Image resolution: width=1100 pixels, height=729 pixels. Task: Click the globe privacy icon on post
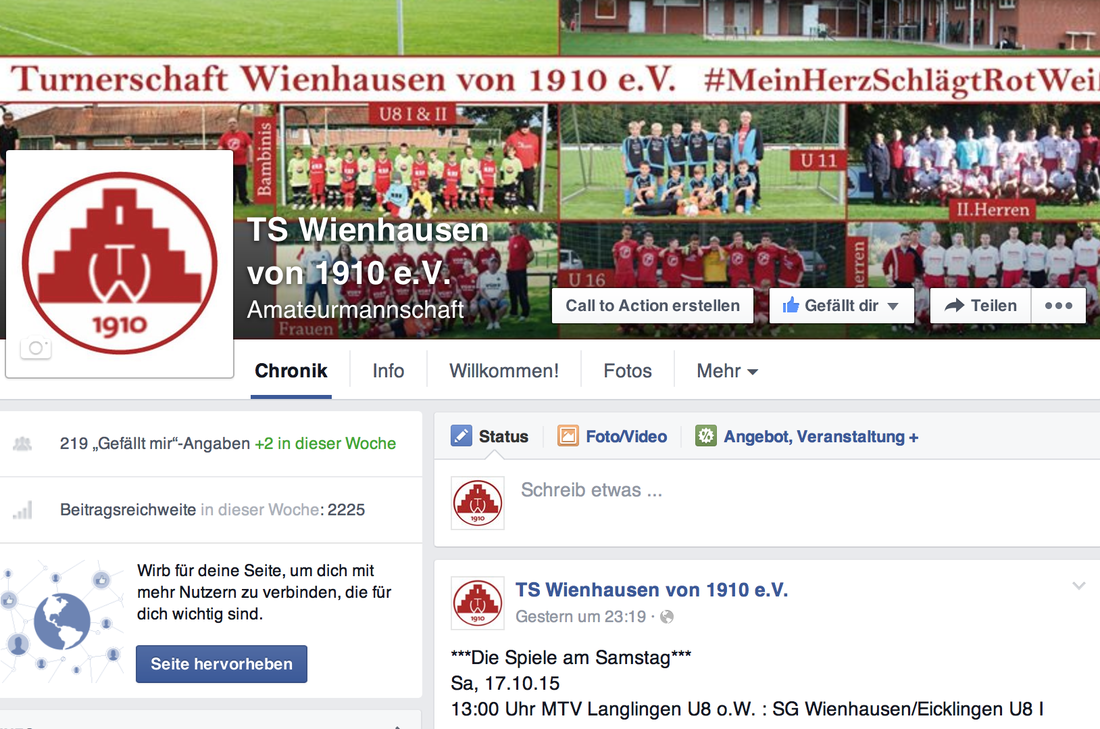667,617
